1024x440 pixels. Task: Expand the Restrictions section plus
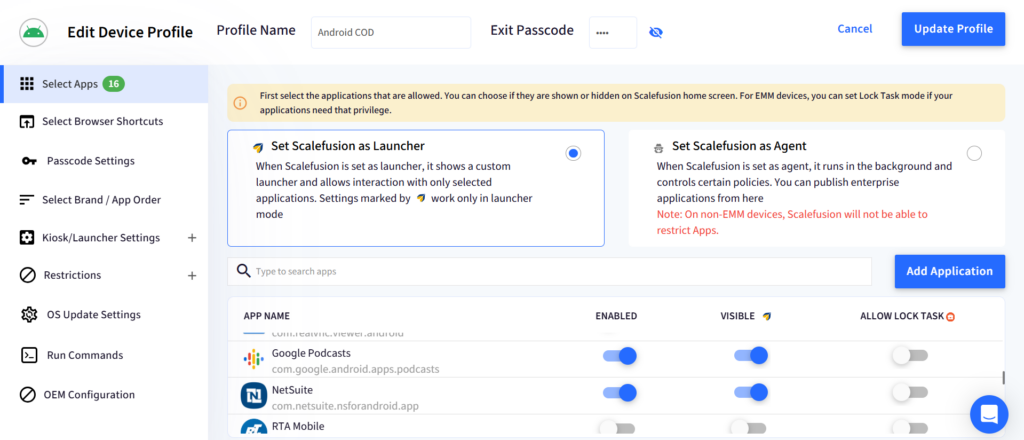click(x=192, y=275)
